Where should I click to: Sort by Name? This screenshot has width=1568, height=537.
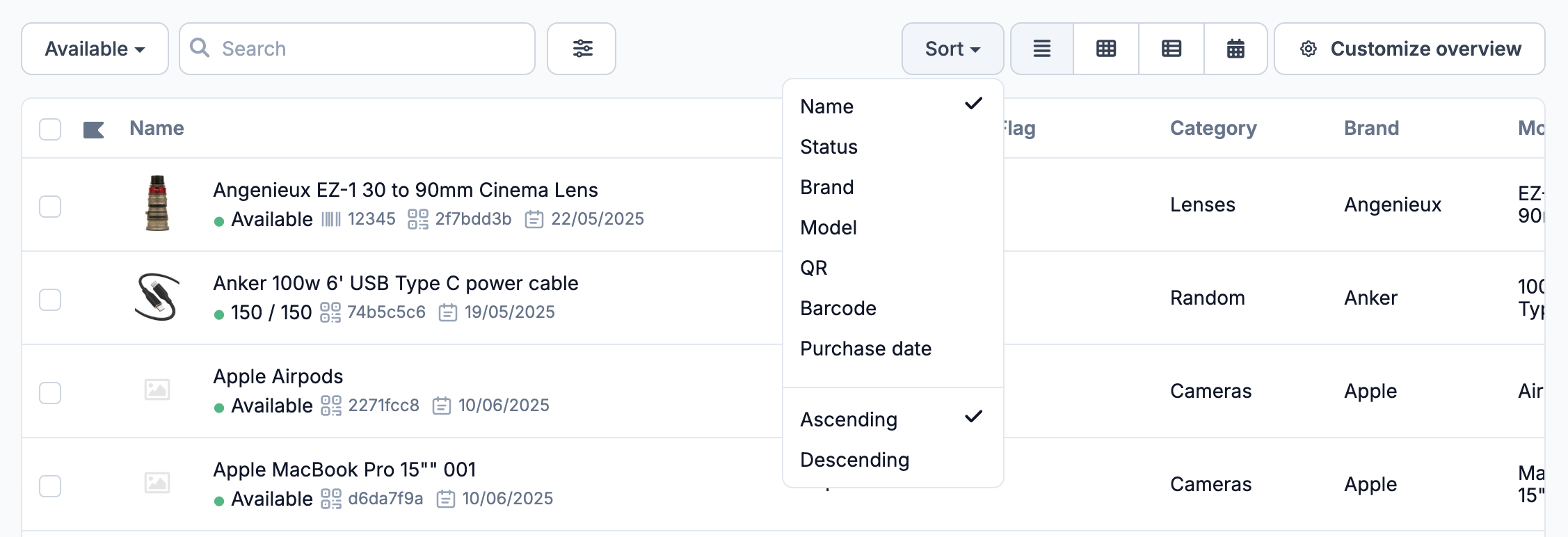pyautogui.click(x=893, y=106)
